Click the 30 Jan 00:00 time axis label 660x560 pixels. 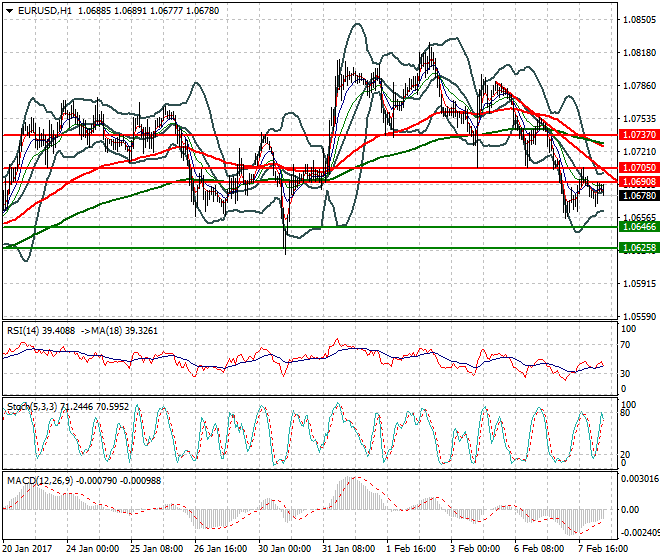pyautogui.click(x=285, y=549)
